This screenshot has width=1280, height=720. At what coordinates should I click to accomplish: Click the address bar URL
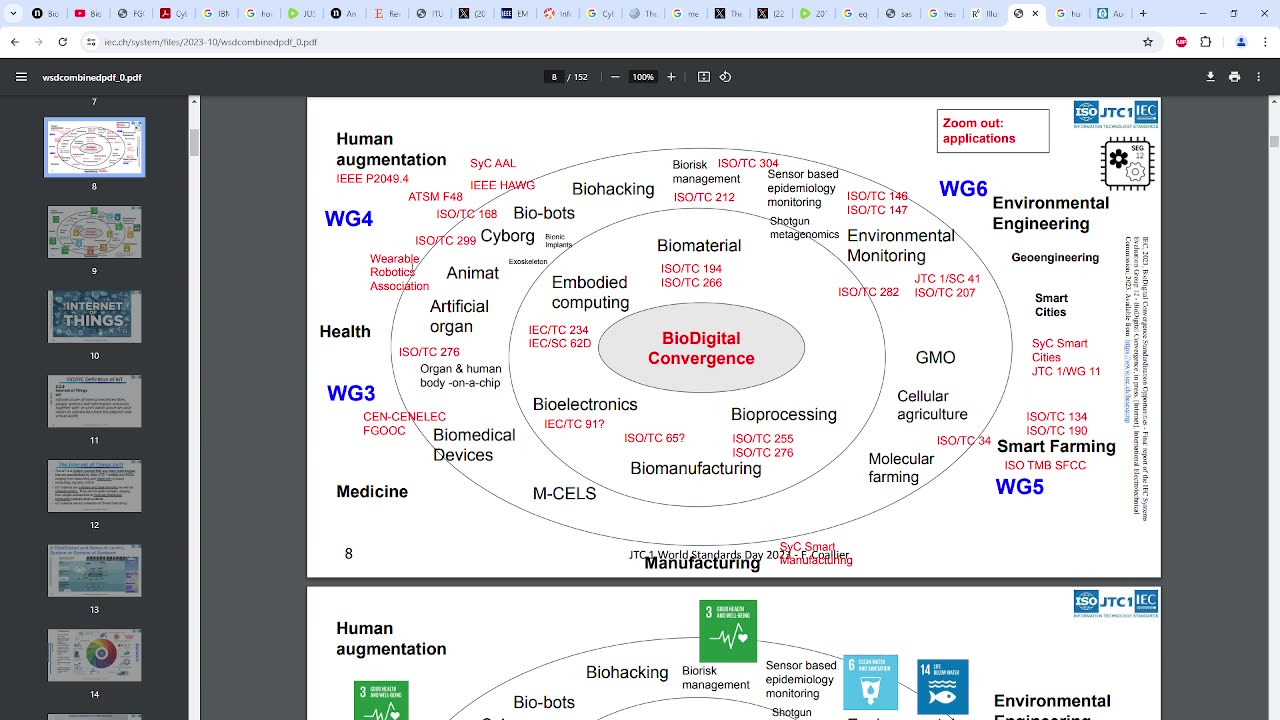coord(211,42)
